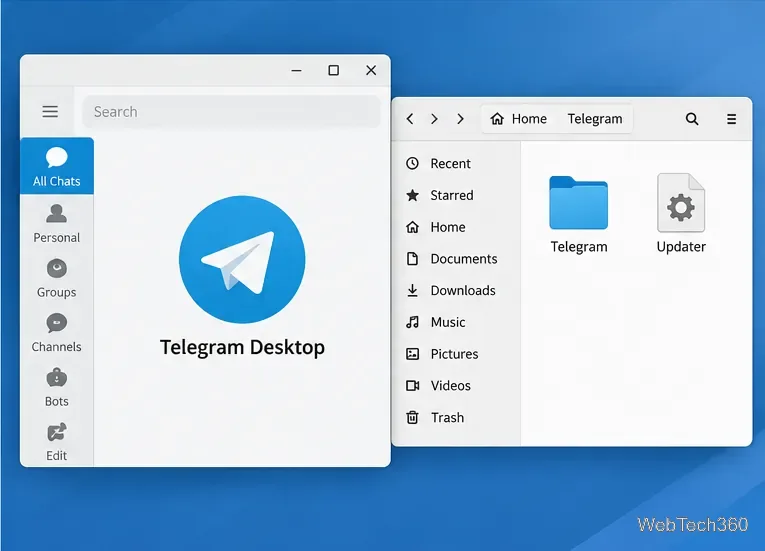Open Starred in file manager sidebar

440,195
